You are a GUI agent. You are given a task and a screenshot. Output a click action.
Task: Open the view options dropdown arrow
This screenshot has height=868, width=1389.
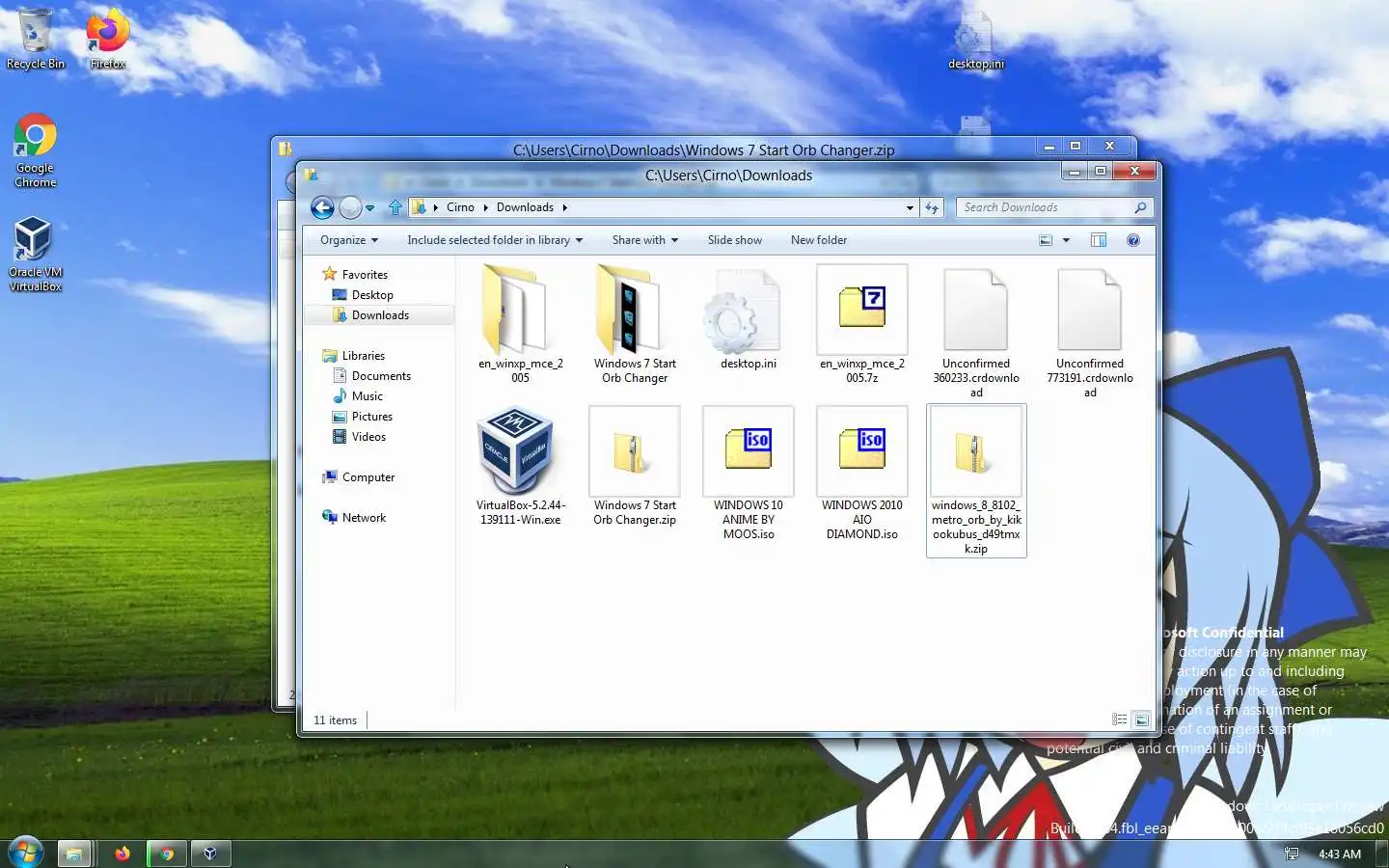pyautogui.click(x=1066, y=240)
